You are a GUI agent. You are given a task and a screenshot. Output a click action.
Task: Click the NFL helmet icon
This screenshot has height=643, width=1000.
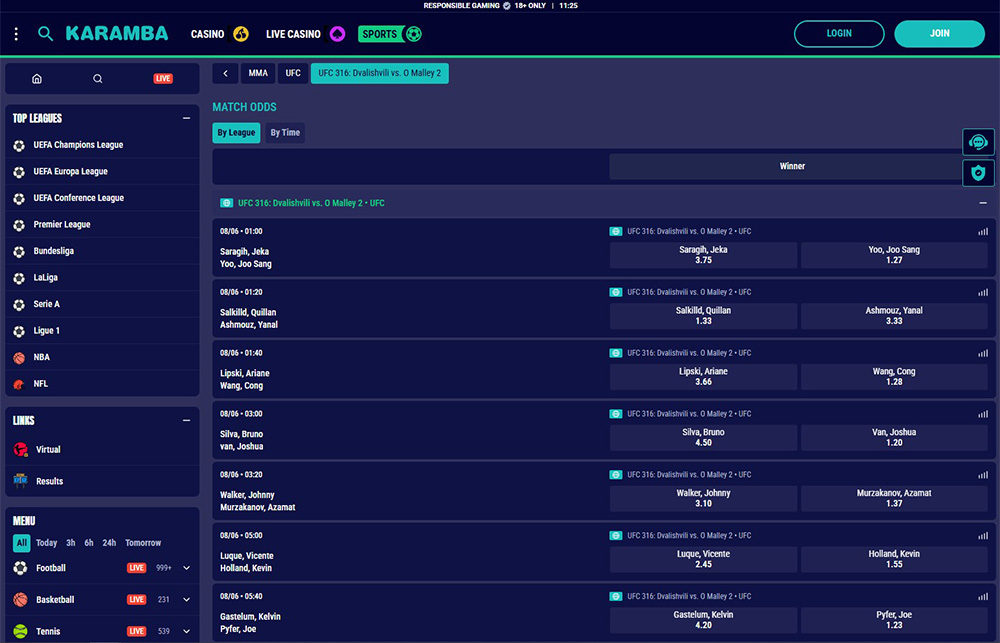point(19,384)
